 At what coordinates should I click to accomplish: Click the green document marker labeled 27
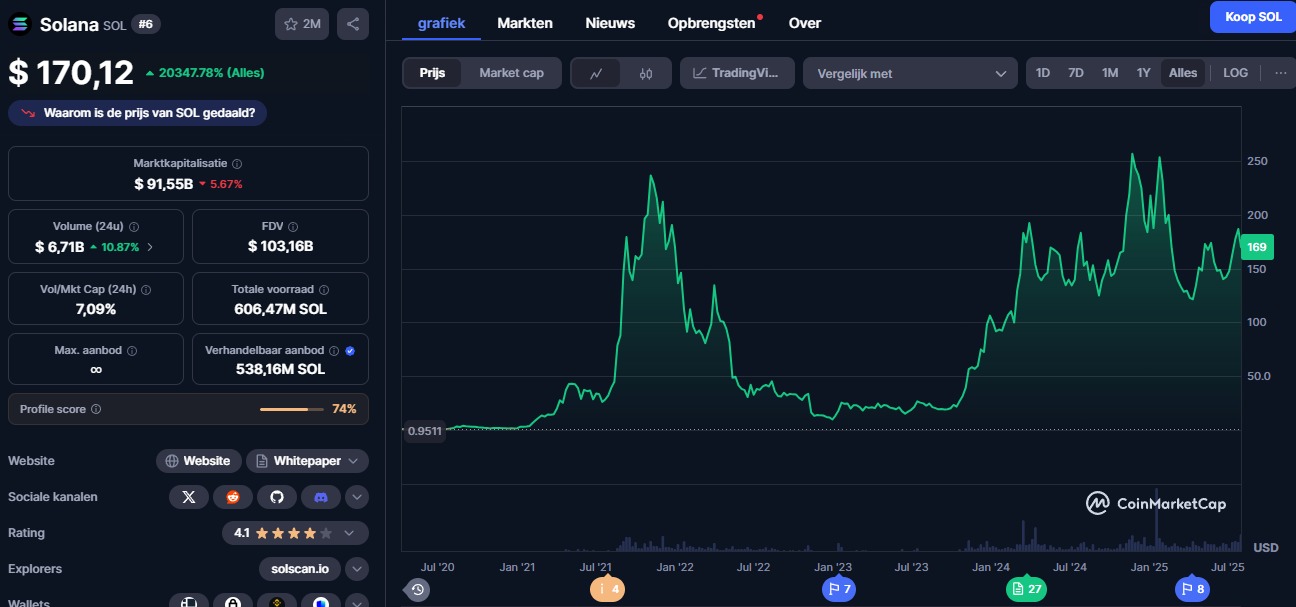[x=1027, y=590]
